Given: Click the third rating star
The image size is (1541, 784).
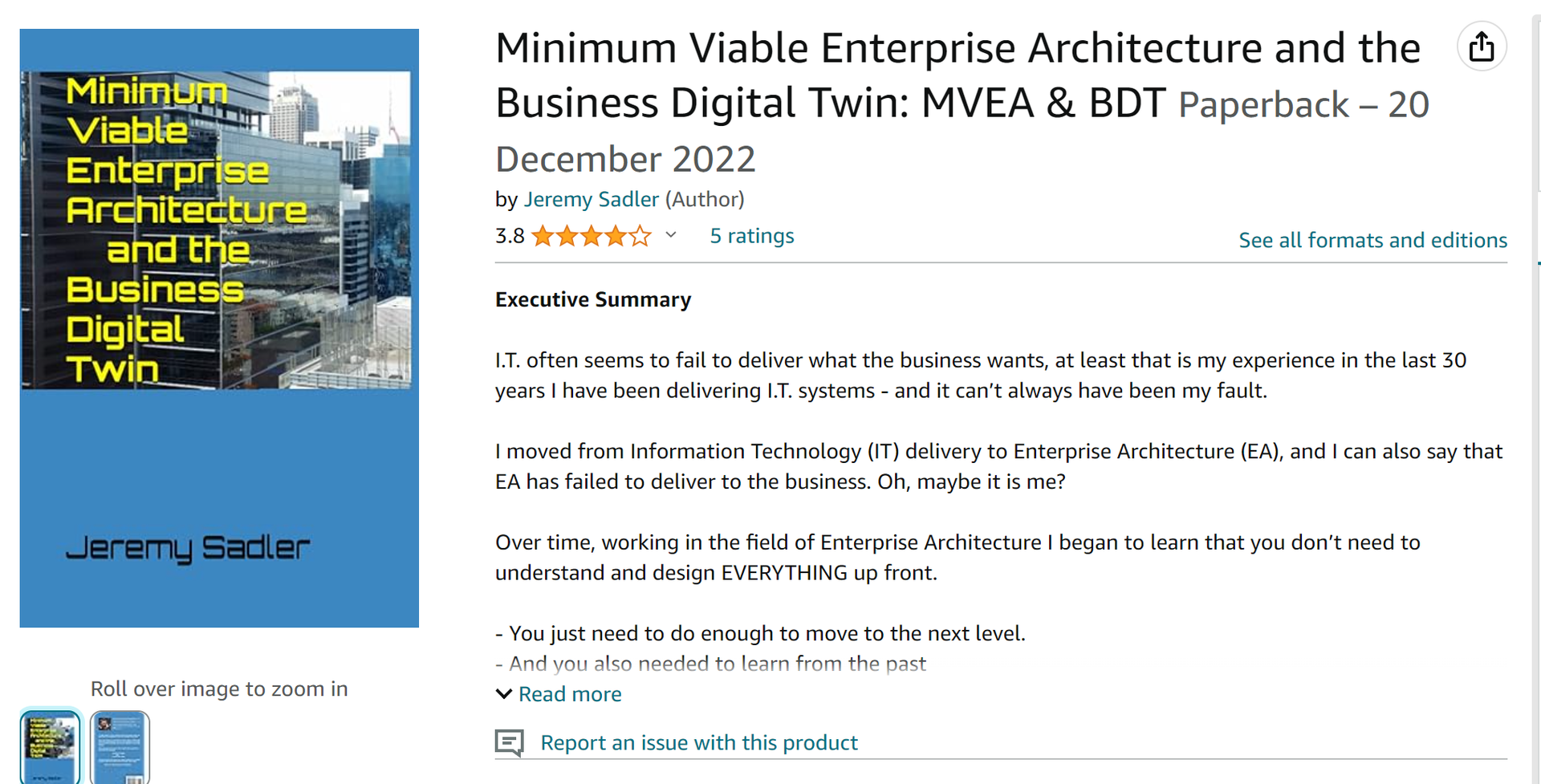Looking at the screenshot, I should 592,235.
